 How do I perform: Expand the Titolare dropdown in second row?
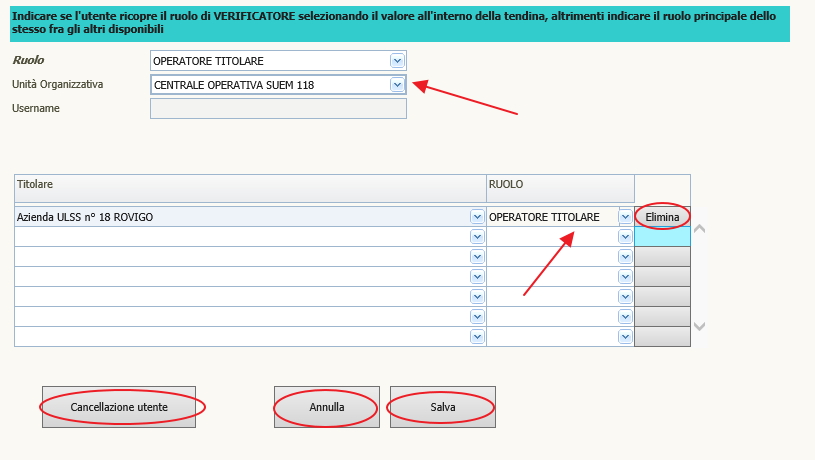tap(476, 237)
